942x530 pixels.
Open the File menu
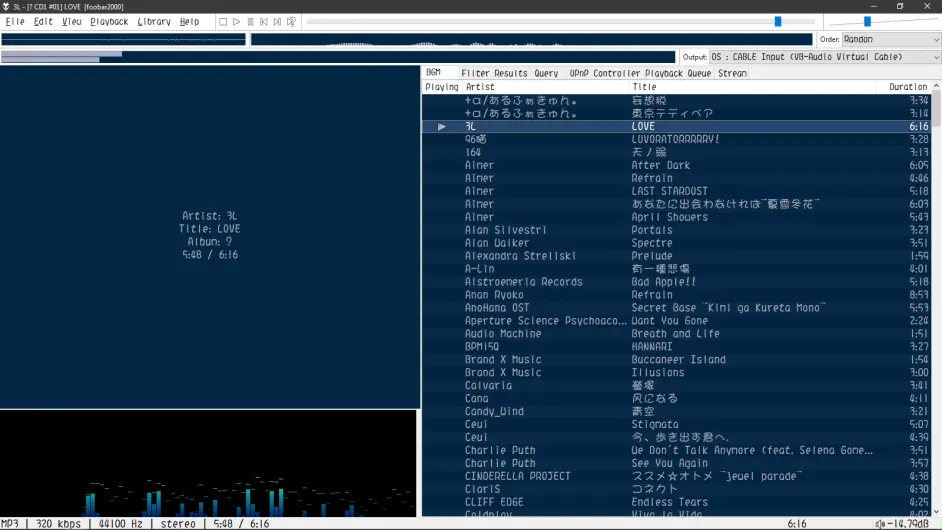pos(15,22)
